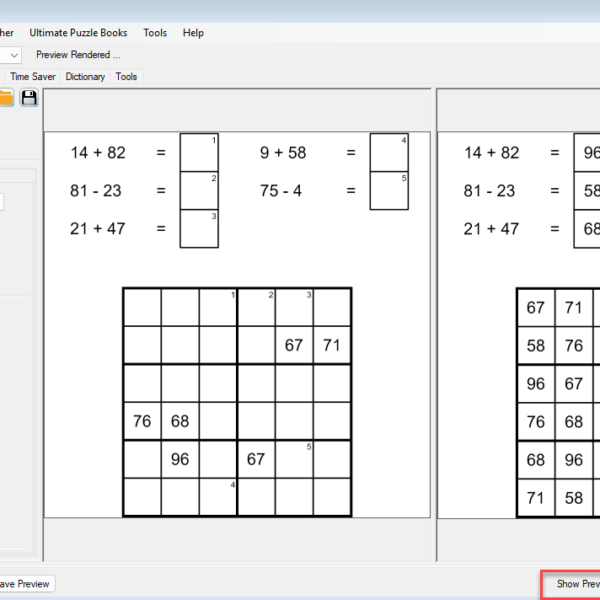Click the floppy disk save icon
The width and height of the screenshot is (600, 600).
[x=29, y=98]
